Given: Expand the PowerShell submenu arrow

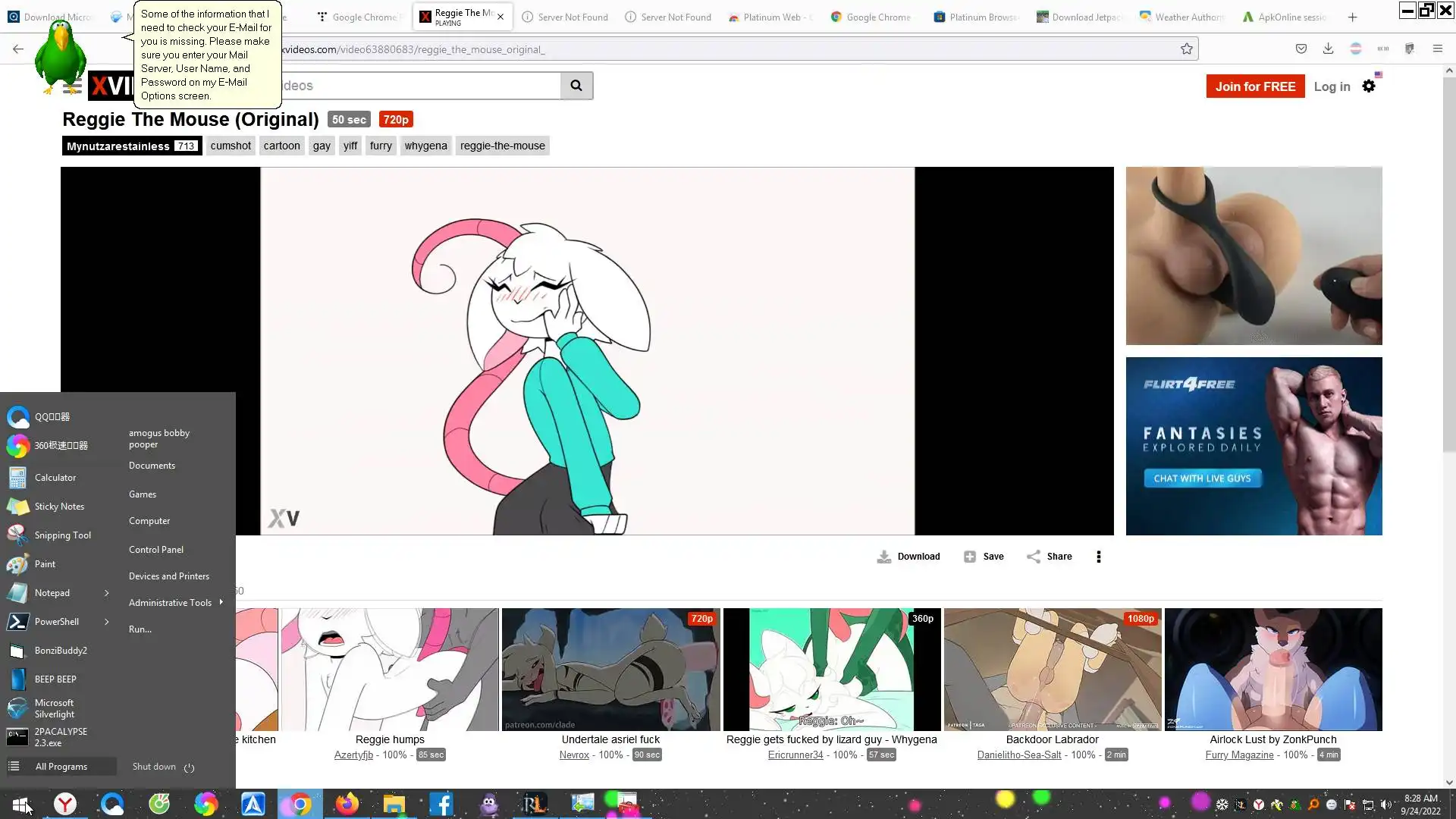Looking at the screenshot, I should 107,622.
